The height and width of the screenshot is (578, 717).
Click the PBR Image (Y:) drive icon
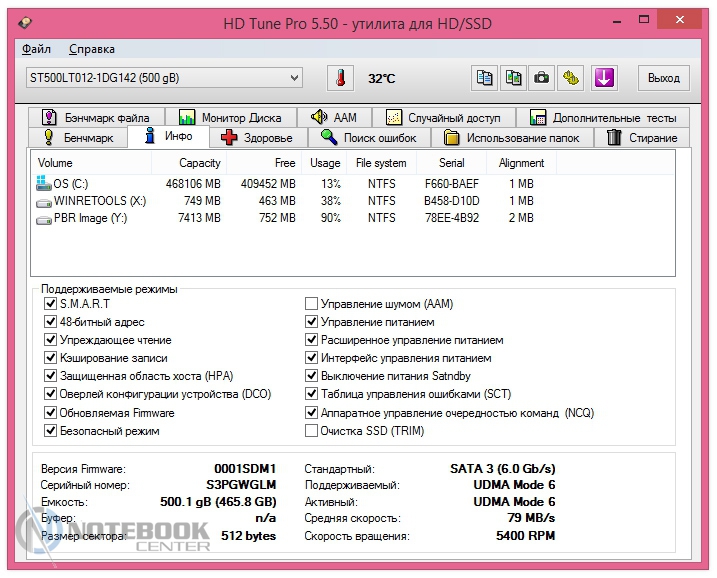[43, 219]
